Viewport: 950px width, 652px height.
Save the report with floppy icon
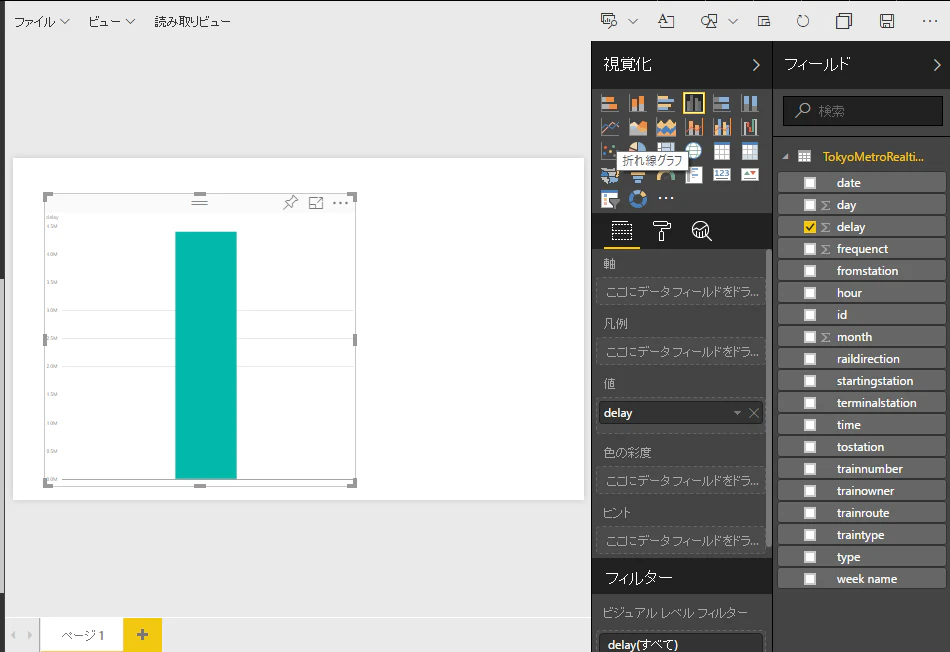coord(887,21)
